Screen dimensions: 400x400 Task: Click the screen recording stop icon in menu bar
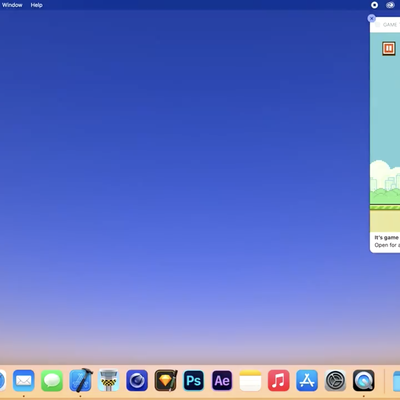(374, 5)
